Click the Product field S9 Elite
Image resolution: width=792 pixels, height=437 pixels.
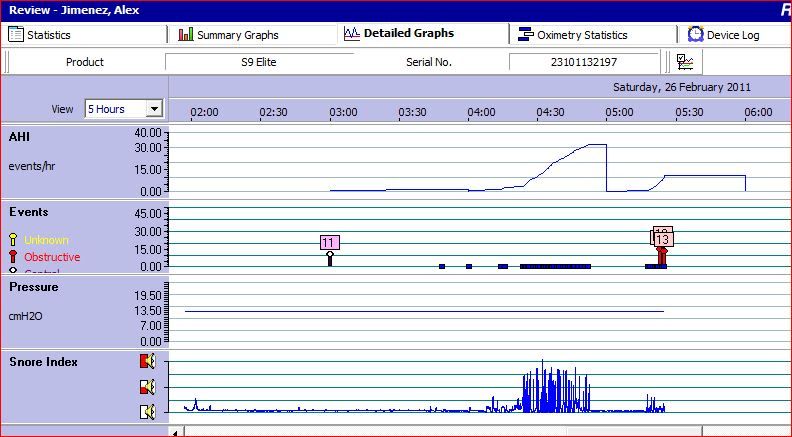(x=259, y=62)
